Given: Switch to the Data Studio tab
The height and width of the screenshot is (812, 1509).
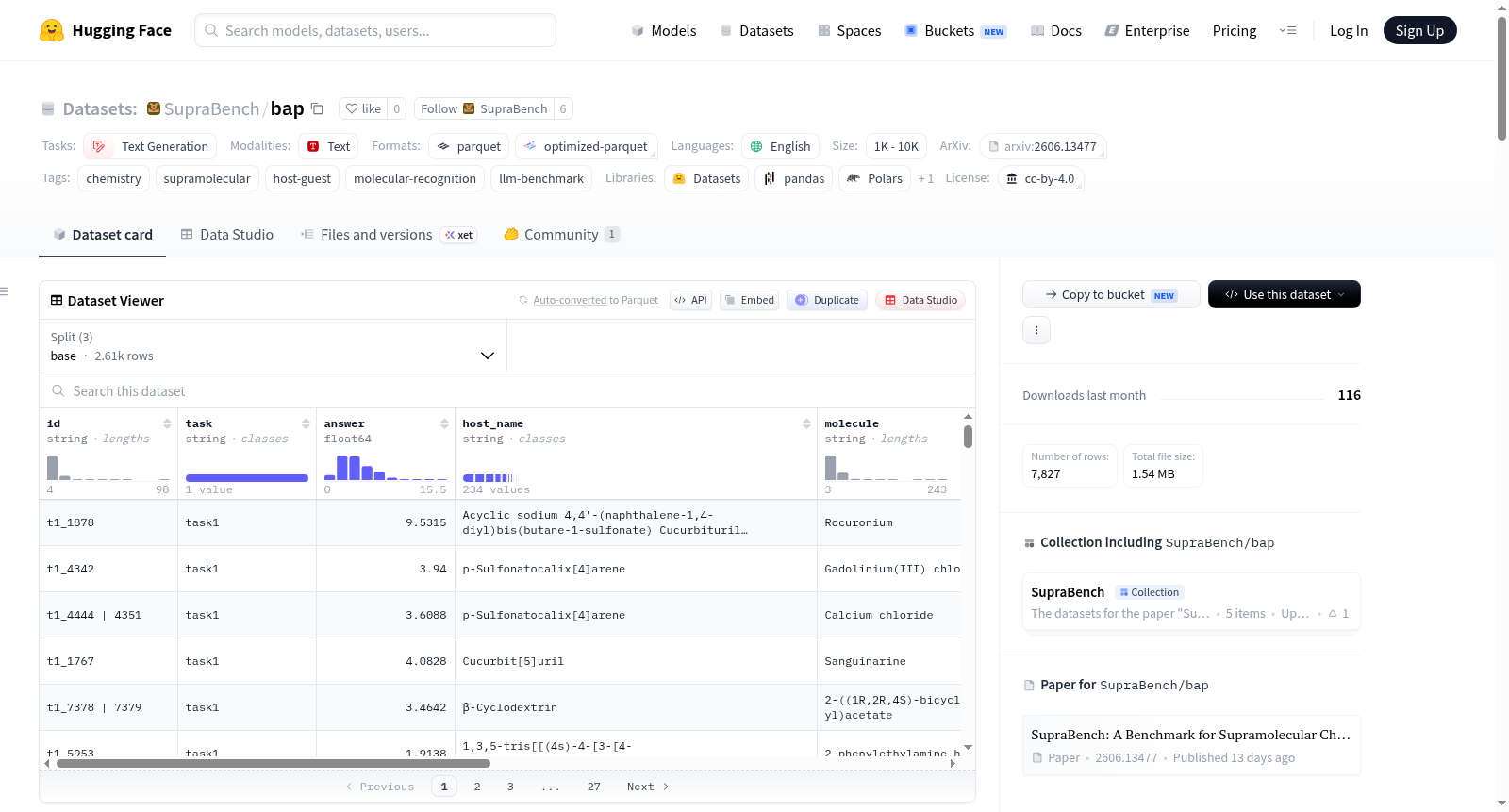Looking at the screenshot, I should tap(227, 234).
